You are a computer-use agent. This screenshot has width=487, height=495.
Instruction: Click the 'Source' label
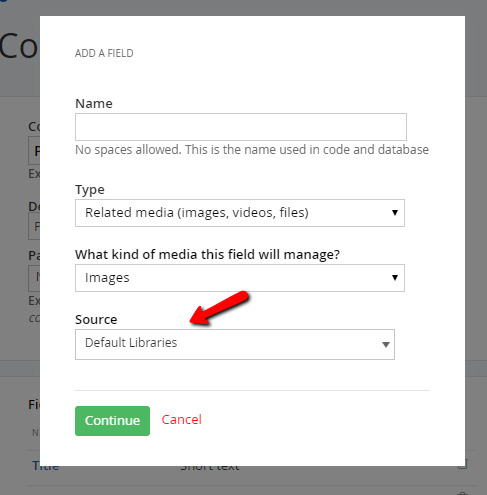pos(96,319)
